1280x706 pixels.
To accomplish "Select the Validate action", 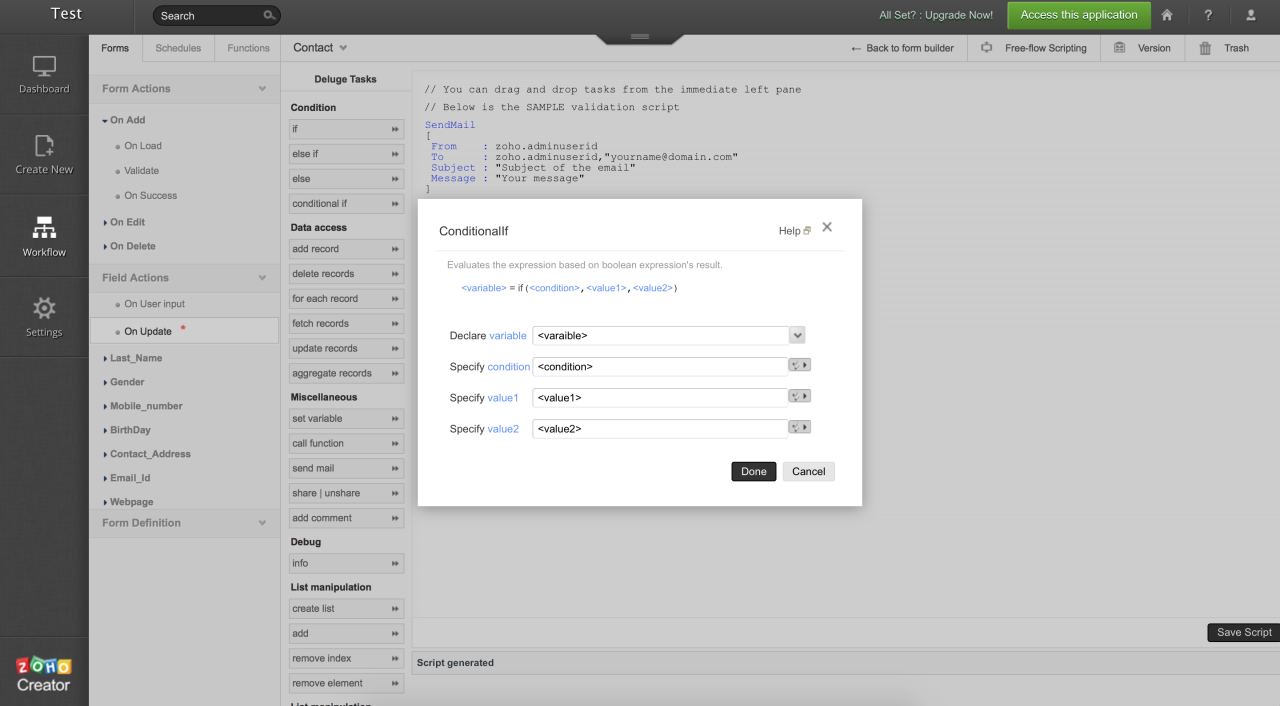I will tap(142, 171).
